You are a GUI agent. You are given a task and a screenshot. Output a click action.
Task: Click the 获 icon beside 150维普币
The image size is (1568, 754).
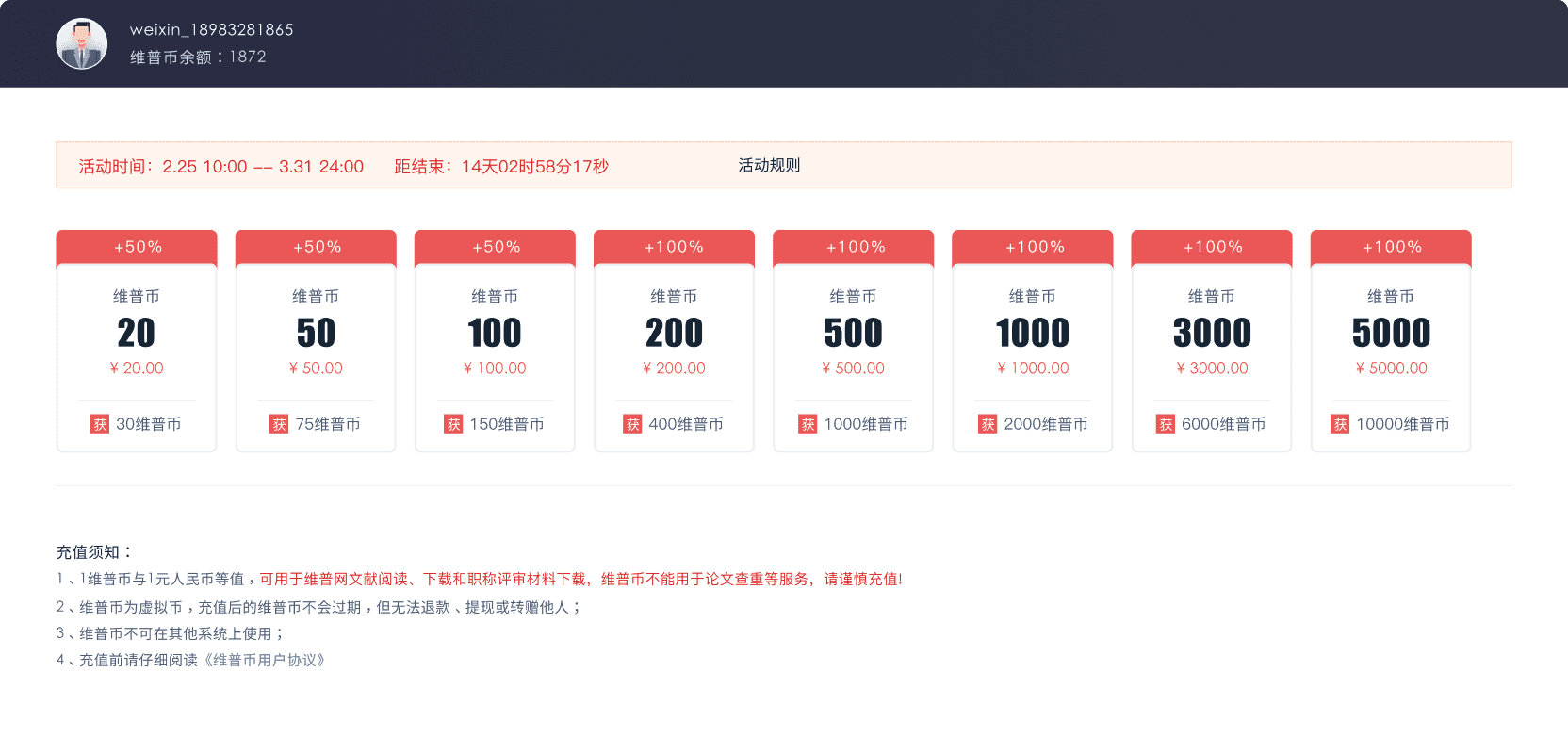pyautogui.click(x=453, y=424)
